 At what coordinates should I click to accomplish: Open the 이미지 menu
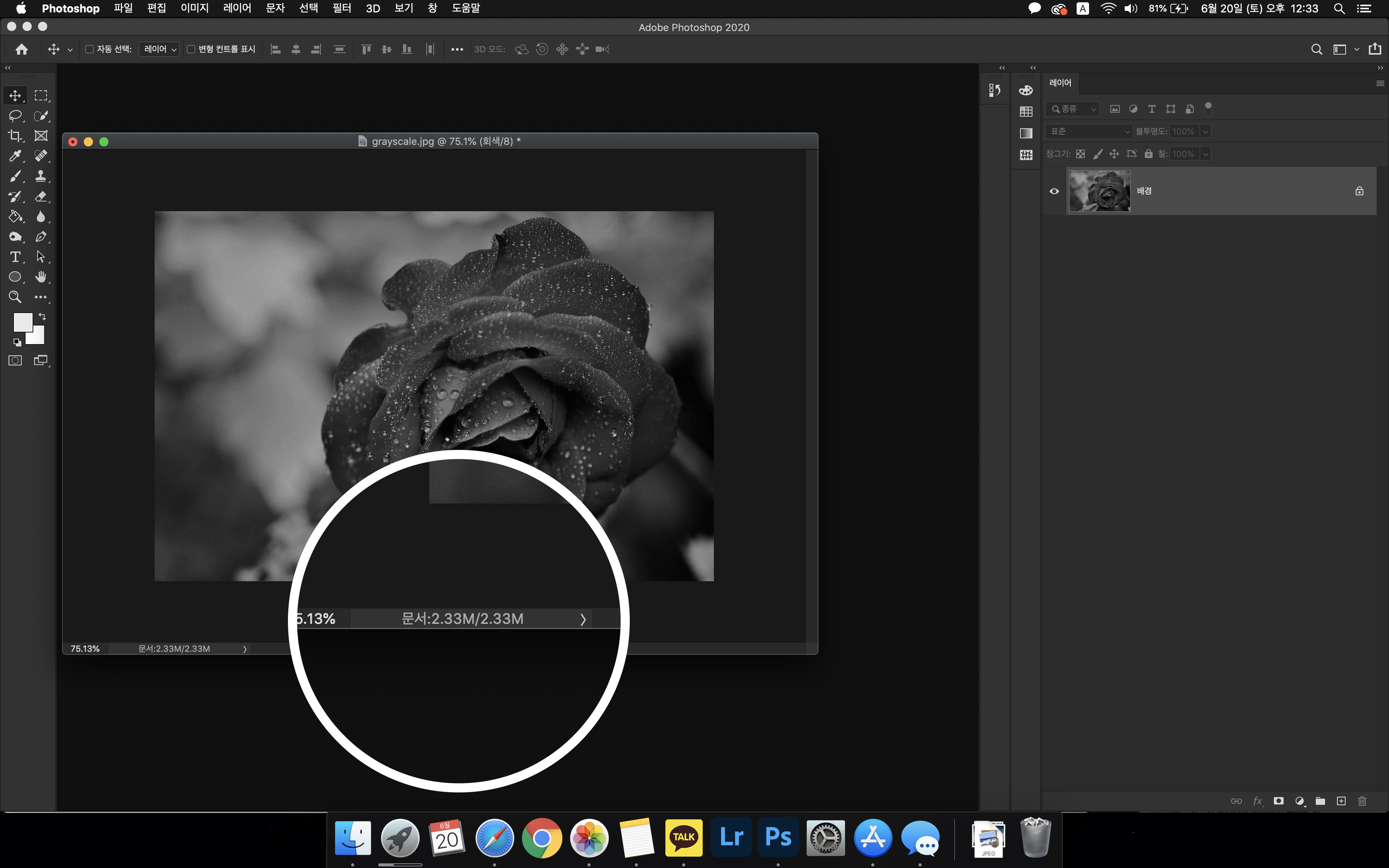click(x=194, y=8)
